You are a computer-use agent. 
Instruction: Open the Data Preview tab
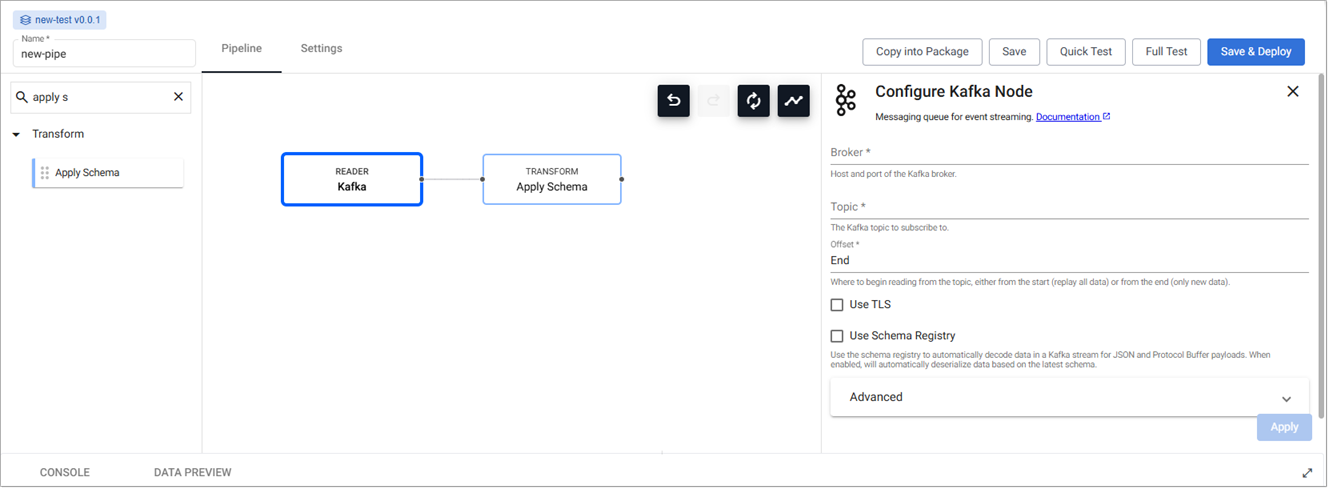pyautogui.click(x=192, y=472)
